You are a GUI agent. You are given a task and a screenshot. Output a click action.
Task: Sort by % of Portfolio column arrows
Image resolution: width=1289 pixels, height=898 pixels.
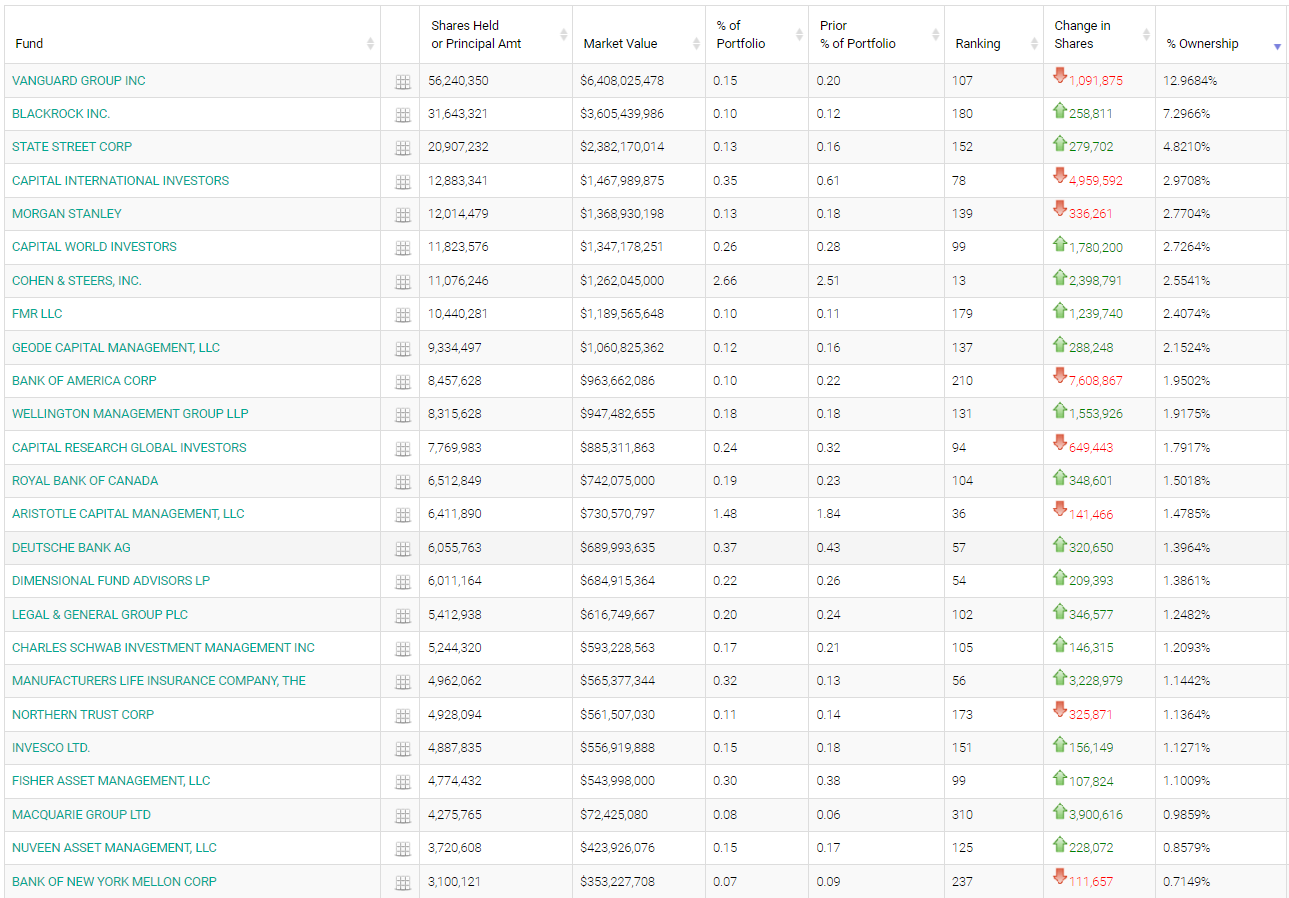799,35
